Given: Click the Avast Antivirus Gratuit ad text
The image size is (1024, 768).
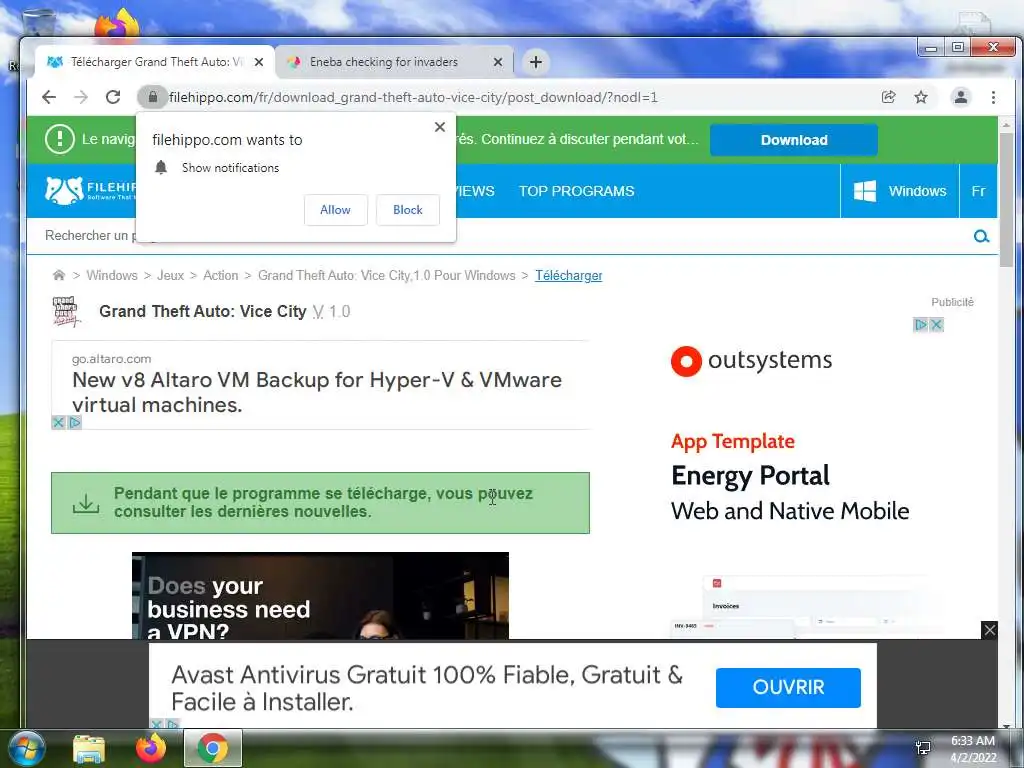Looking at the screenshot, I should click(427, 688).
